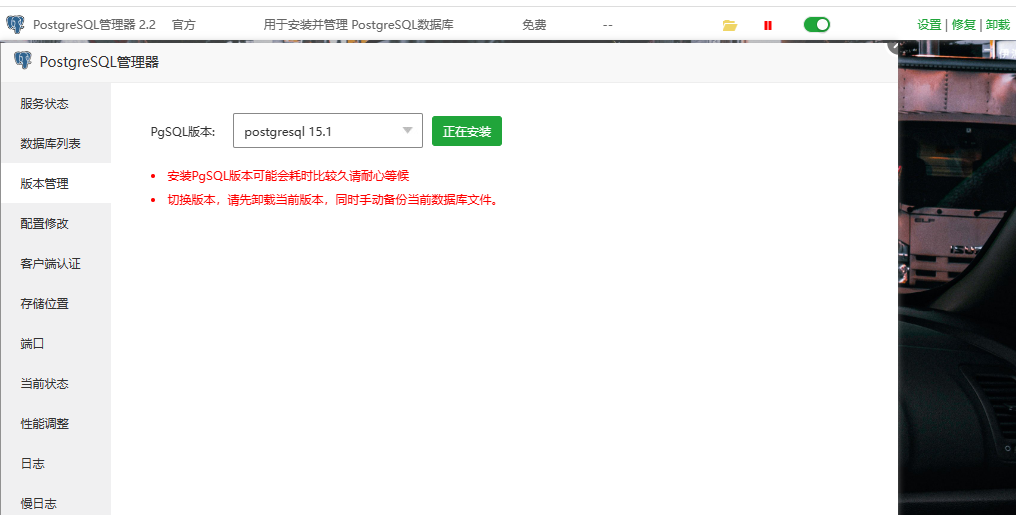Click the PostgreSQL elephant icon in the plugin row

coord(16,25)
